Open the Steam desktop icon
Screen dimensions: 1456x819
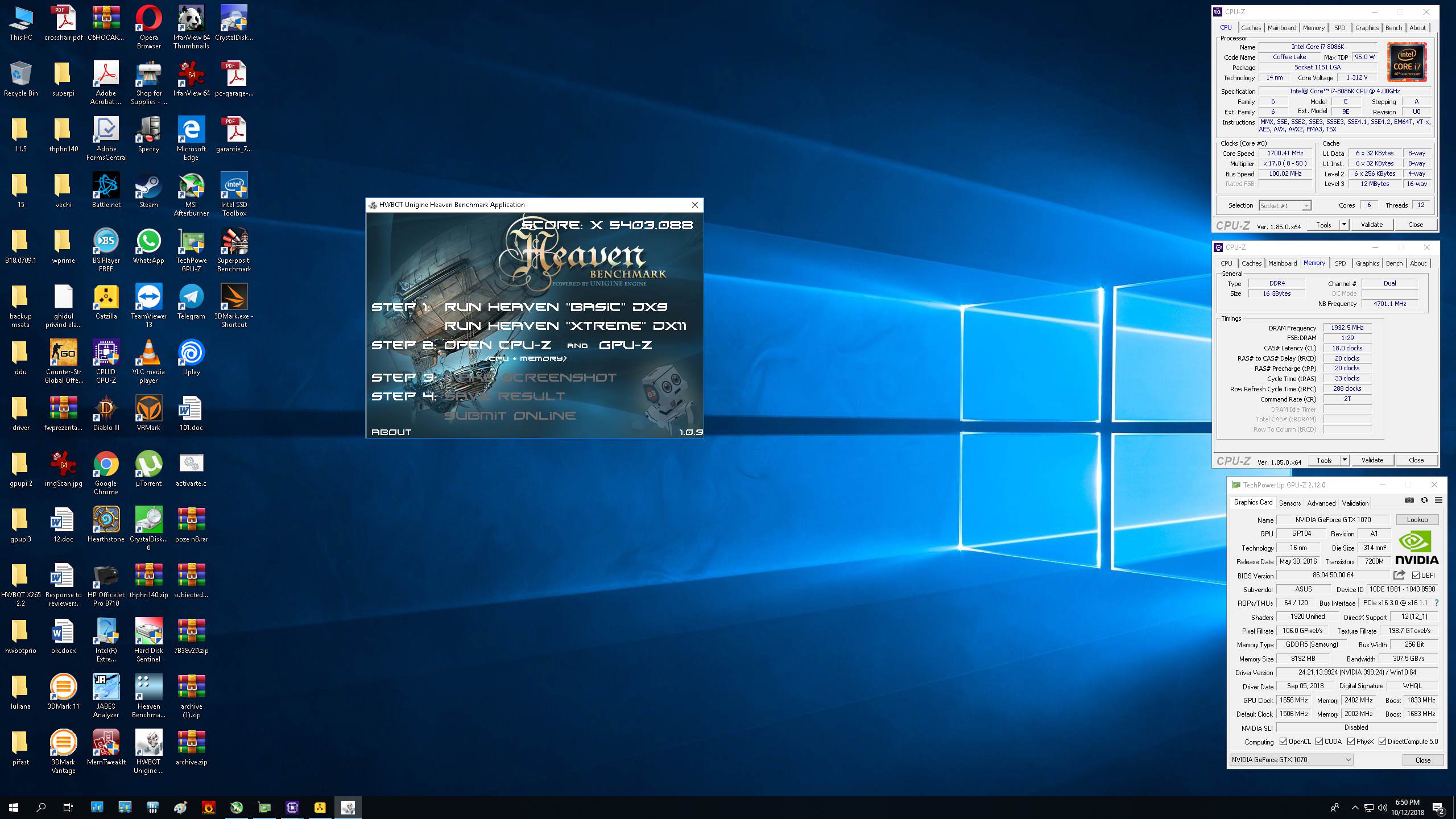click(148, 191)
